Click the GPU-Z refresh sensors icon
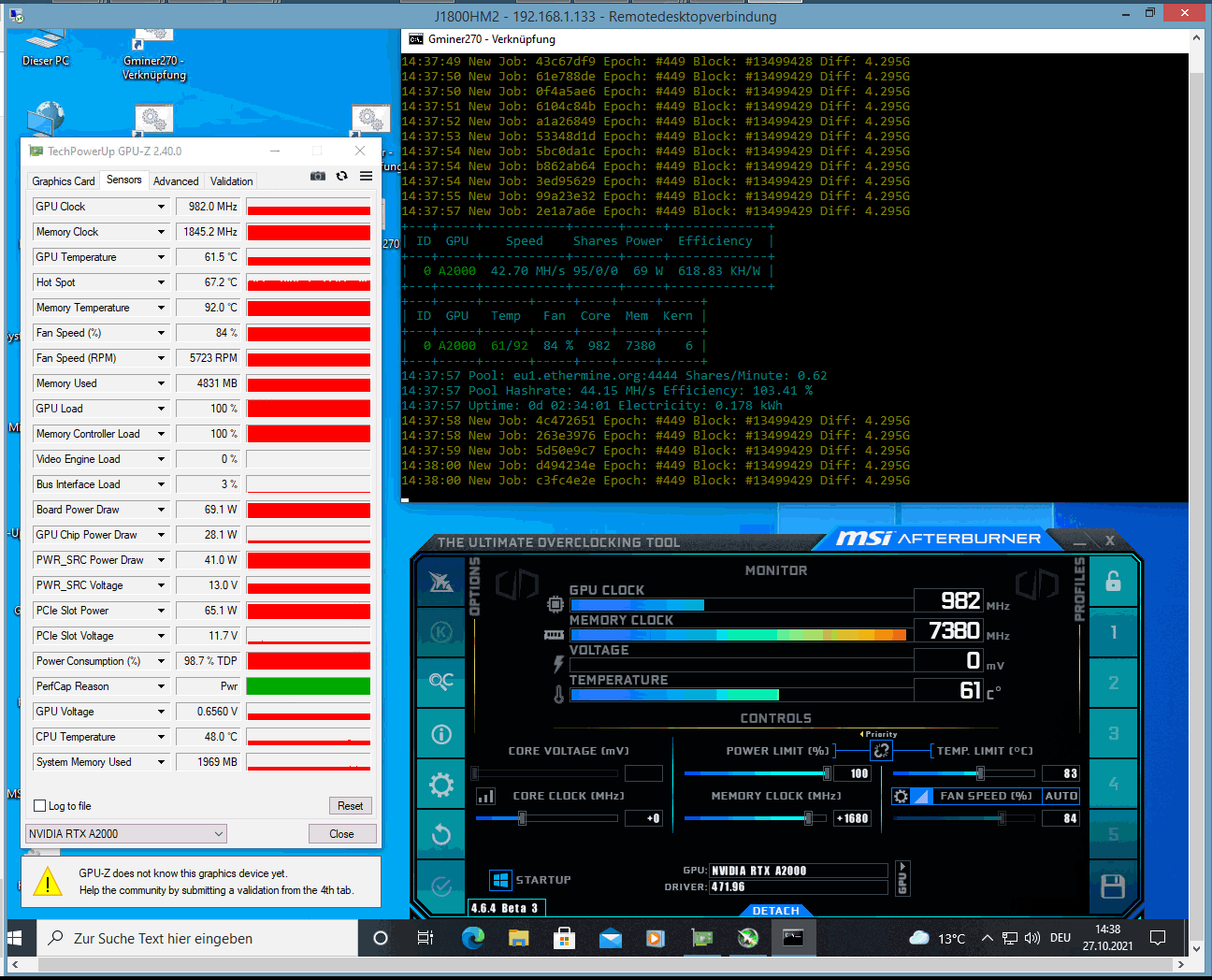1212x980 pixels. (342, 176)
